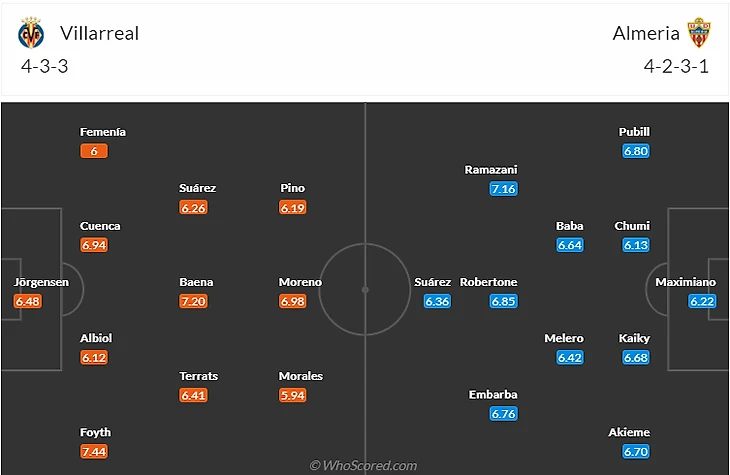Screen dimensions: 730x475
Task: Select Akieme's 6.70 rating badge
Action: [x=635, y=452]
